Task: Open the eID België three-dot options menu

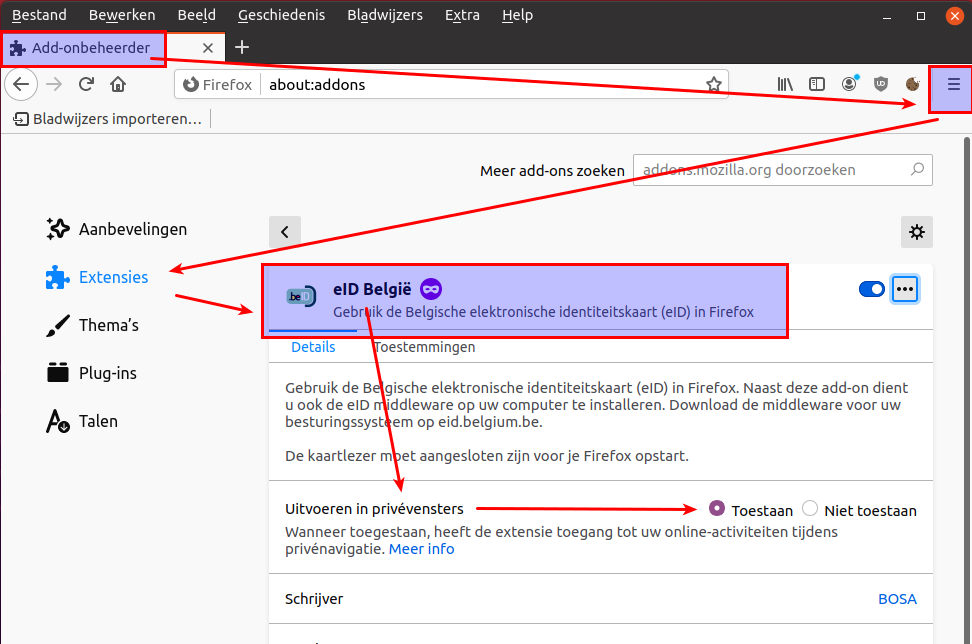Action: tap(905, 289)
